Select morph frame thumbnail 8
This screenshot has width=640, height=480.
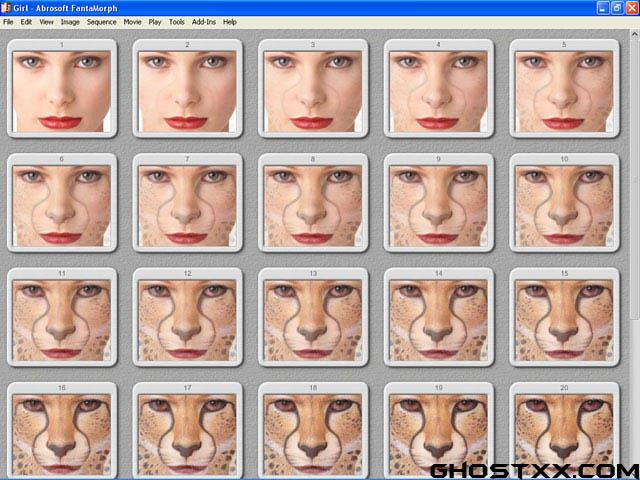[x=313, y=203]
